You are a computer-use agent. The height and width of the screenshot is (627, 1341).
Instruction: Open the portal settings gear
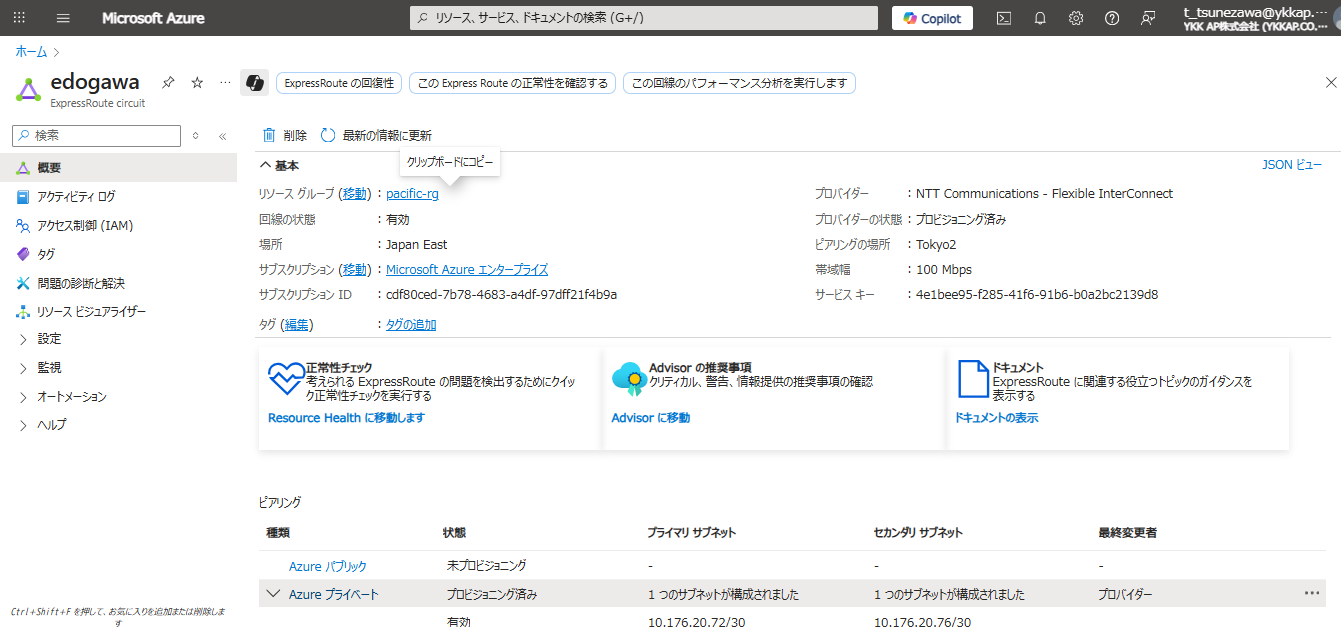(x=1076, y=18)
